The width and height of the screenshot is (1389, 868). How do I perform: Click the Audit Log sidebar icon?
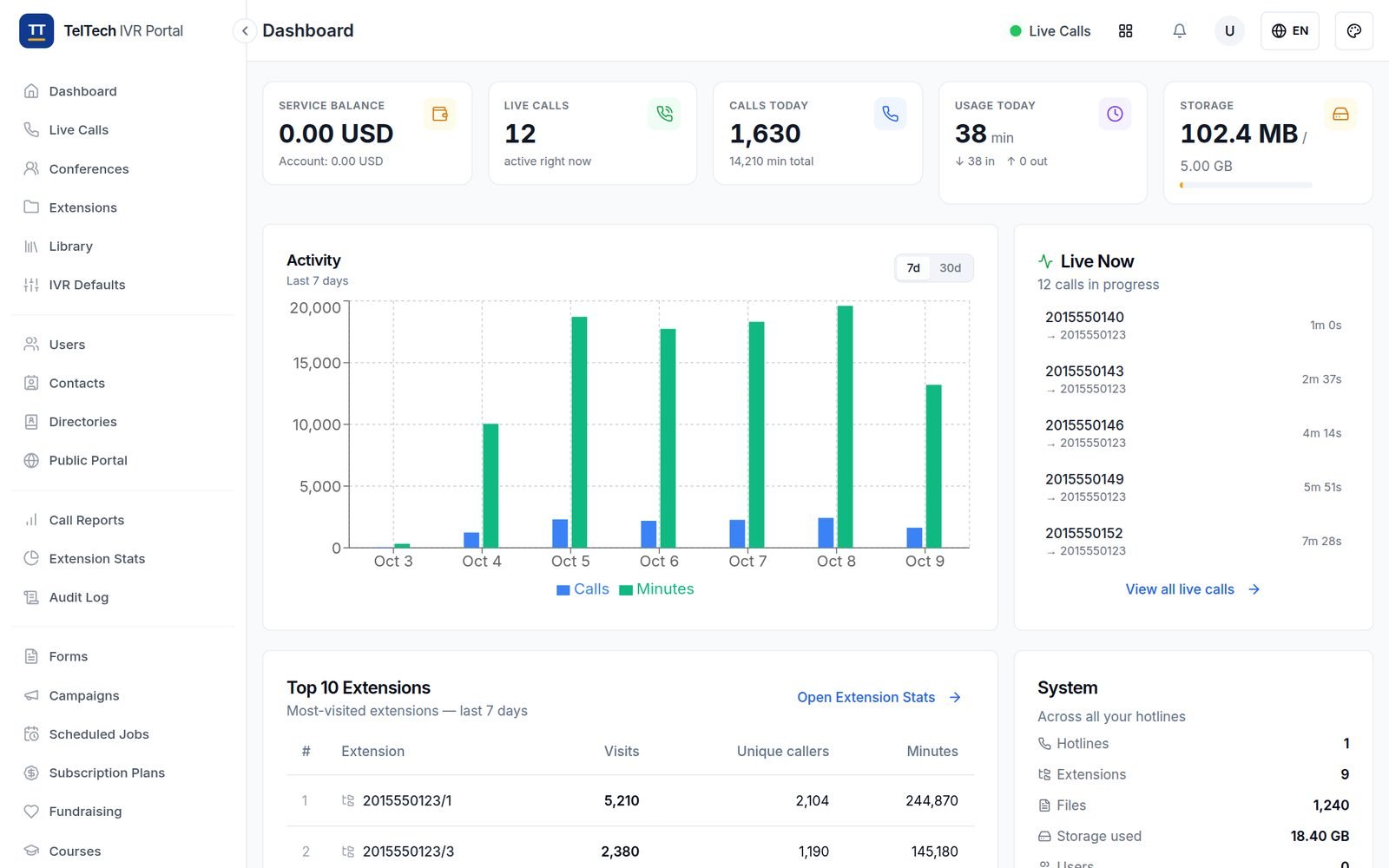pyautogui.click(x=31, y=597)
